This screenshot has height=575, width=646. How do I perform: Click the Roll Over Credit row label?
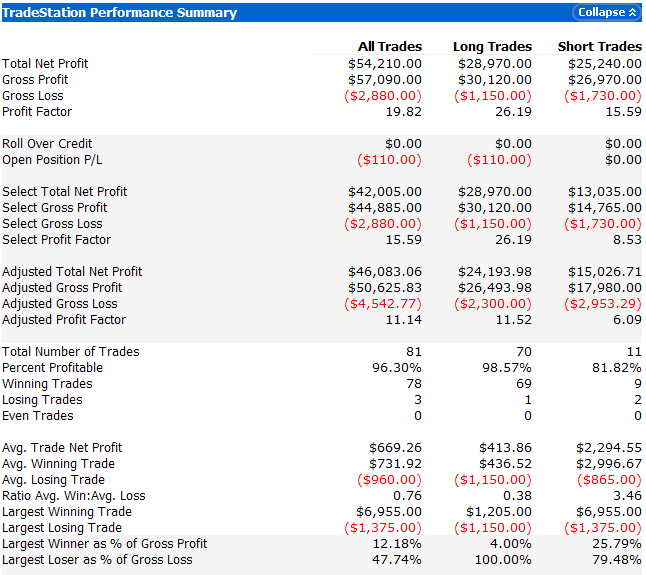[x=49, y=144]
